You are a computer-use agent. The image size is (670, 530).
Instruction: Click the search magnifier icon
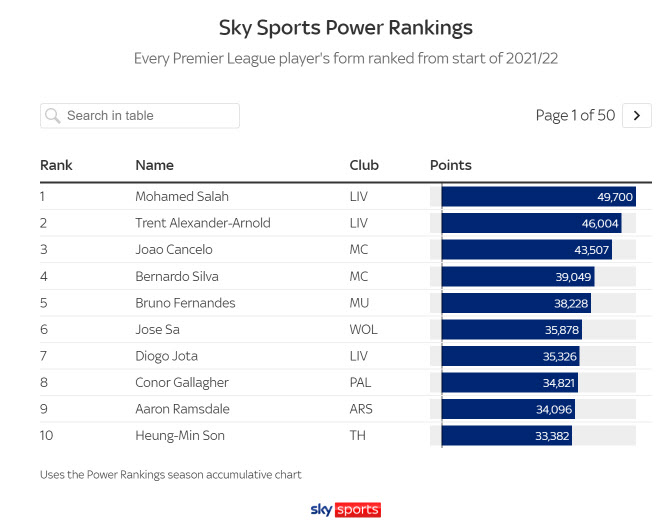tap(53, 116)
